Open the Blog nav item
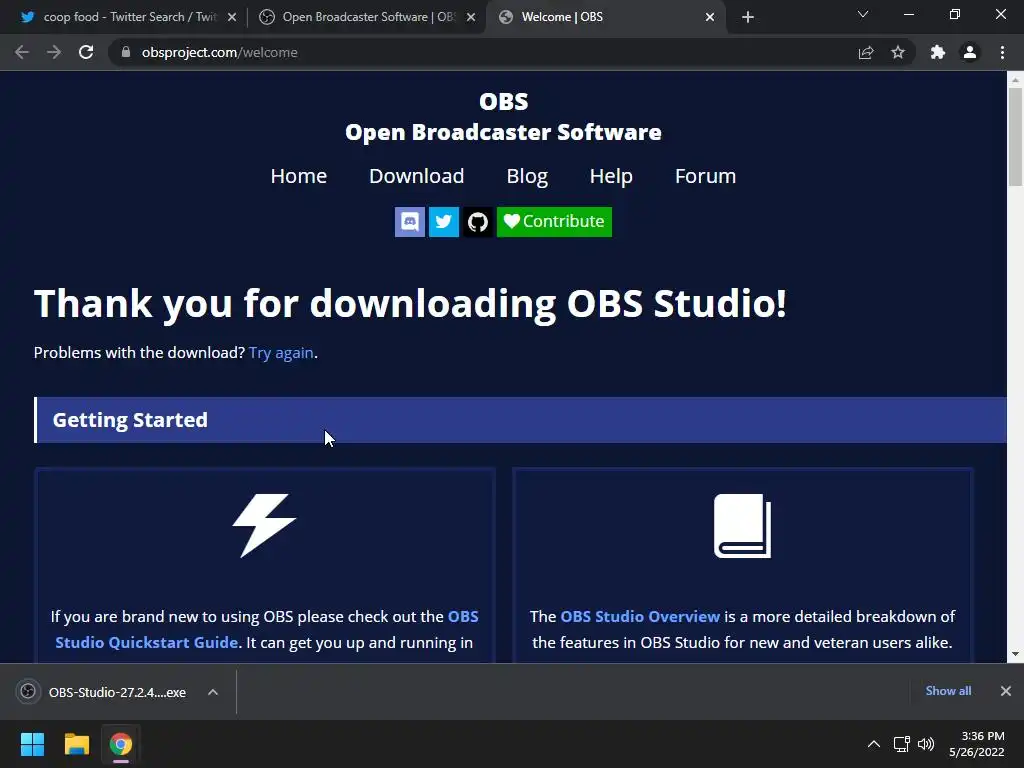The width and height of the screenshot is (1024, 768). point(527,176)
